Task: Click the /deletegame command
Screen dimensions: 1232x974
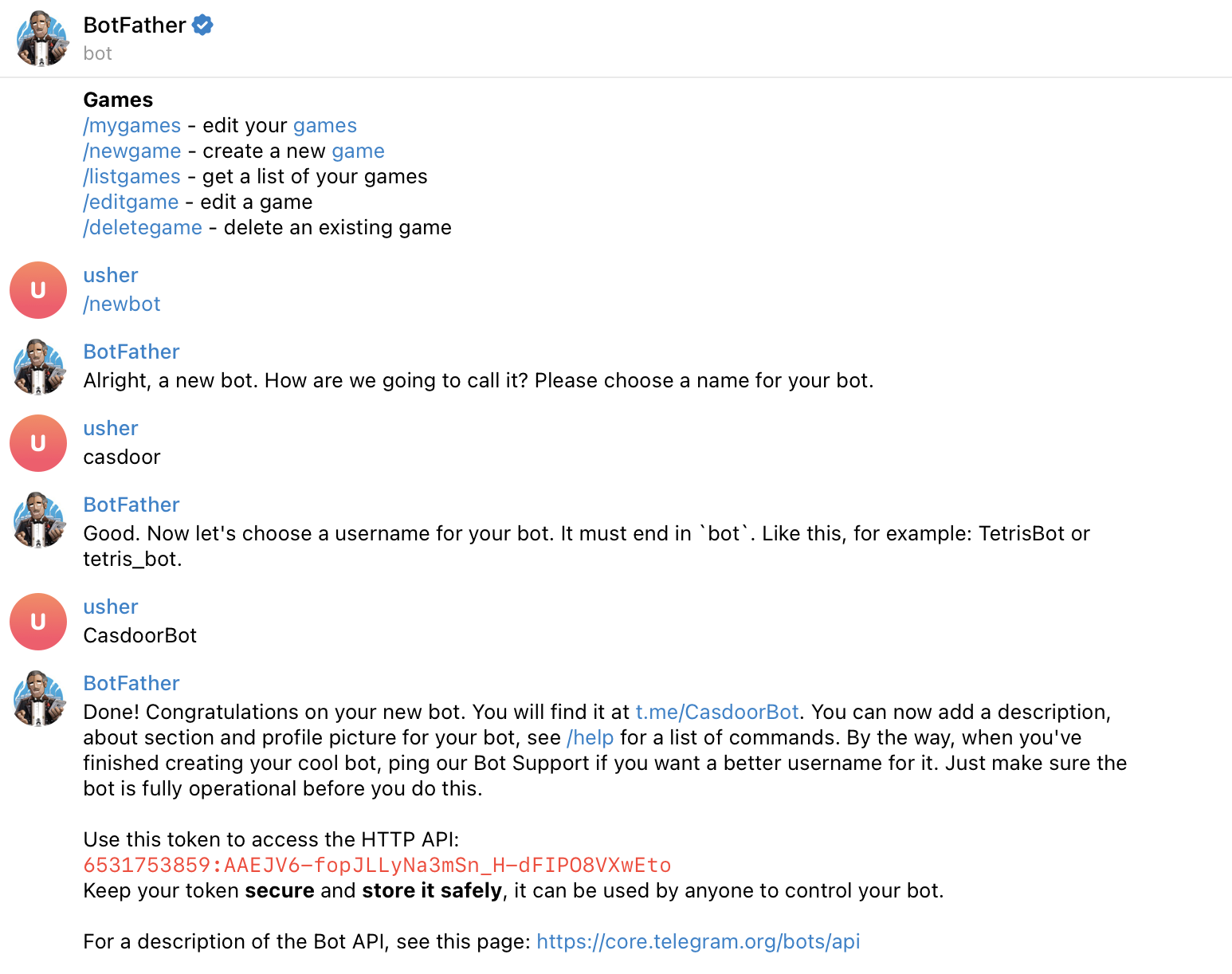Action: click(143, 227)
